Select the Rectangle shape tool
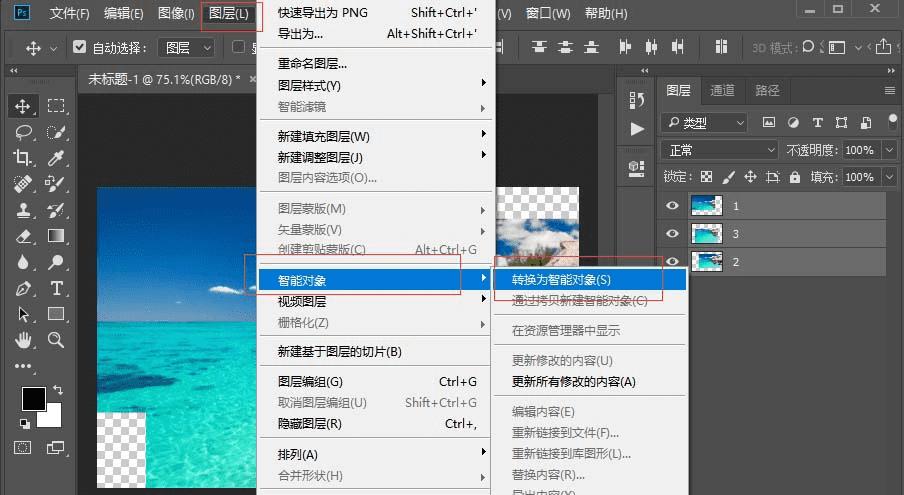 point(56,314)
